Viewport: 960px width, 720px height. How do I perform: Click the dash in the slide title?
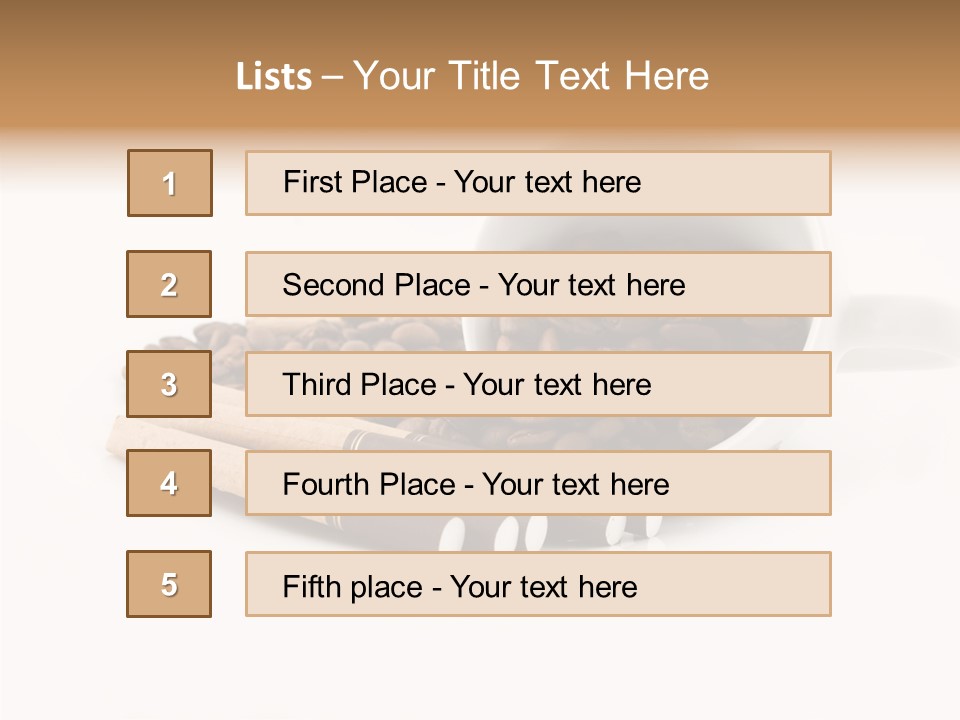point(333,77)
